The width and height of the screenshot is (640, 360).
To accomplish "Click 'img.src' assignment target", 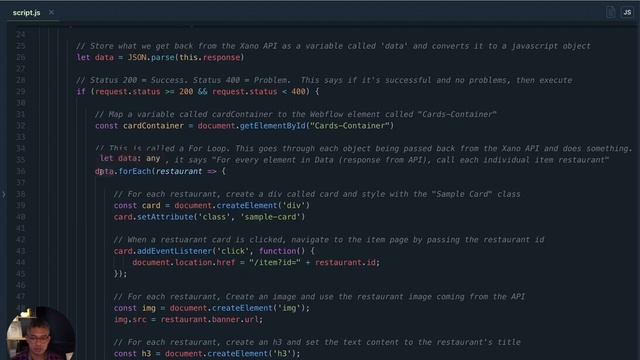I will click(130, 320).
